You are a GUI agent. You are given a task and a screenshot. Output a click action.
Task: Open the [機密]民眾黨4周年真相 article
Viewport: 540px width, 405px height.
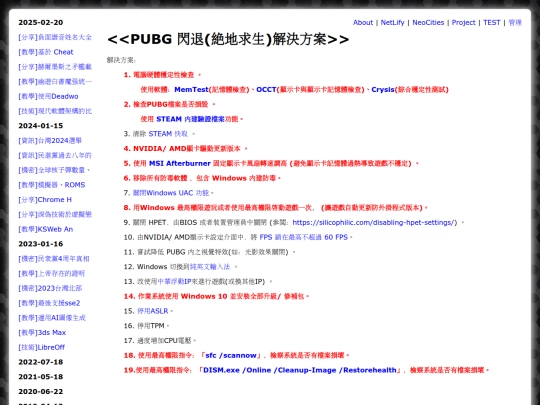click(x=54, y=259)
